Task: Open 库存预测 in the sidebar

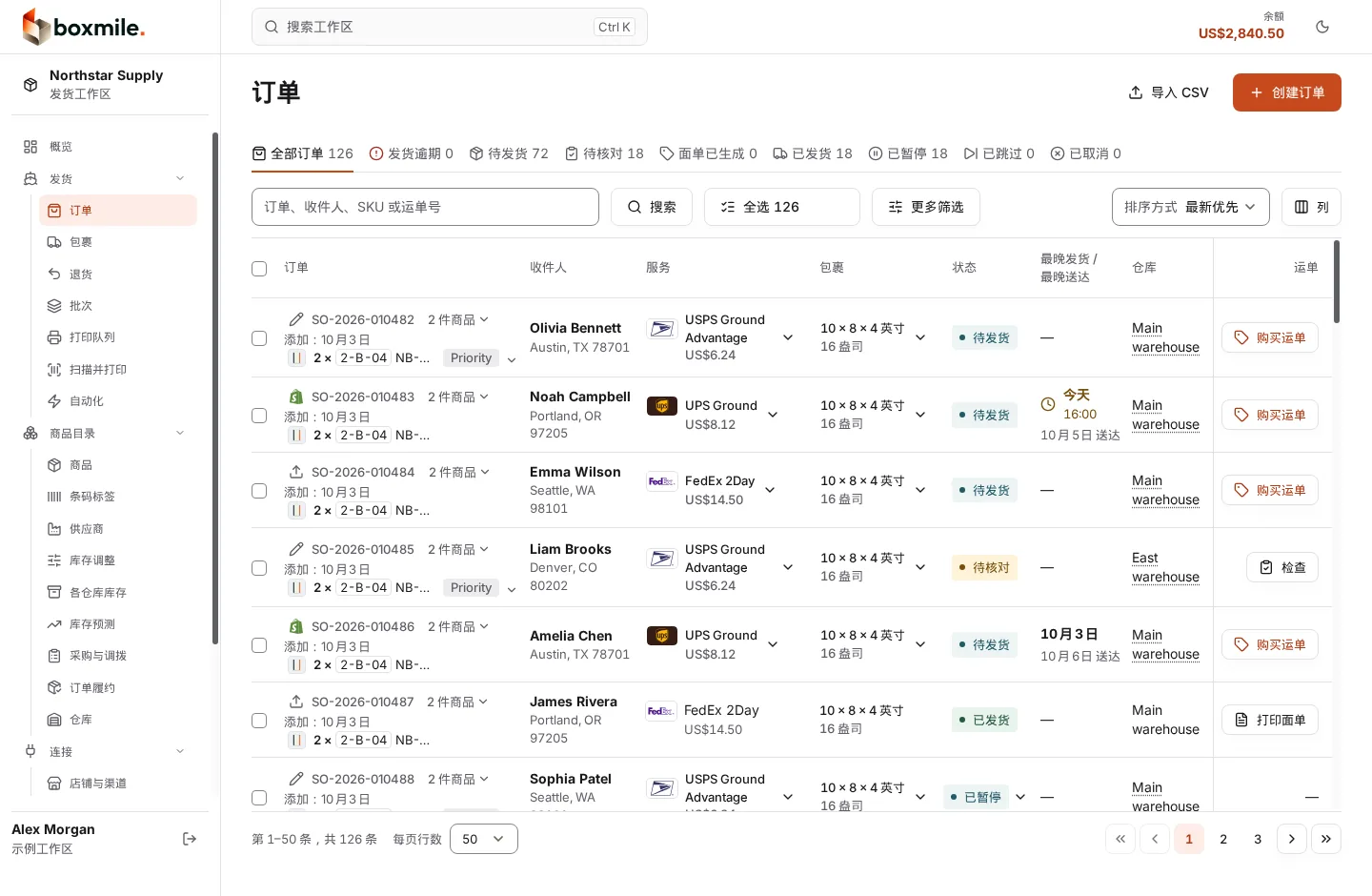Action: 118,624
